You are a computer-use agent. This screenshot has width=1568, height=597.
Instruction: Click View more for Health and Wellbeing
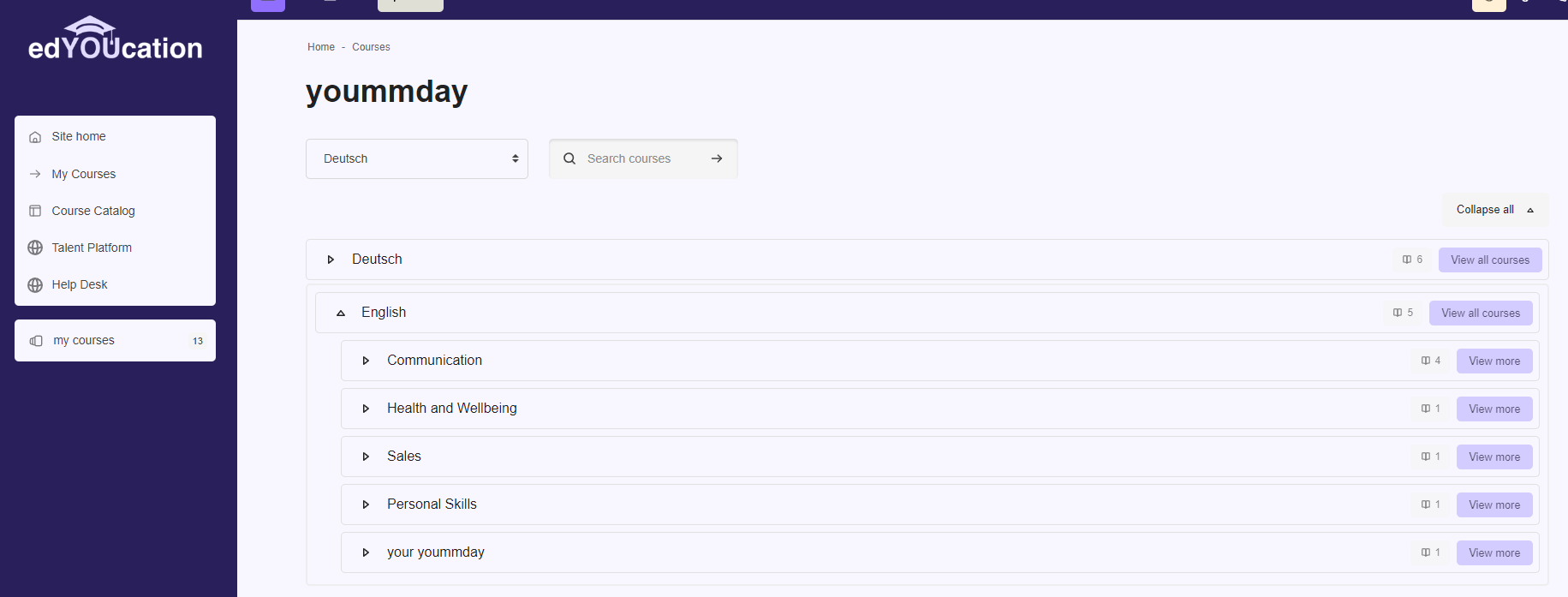coord(1494,409)
